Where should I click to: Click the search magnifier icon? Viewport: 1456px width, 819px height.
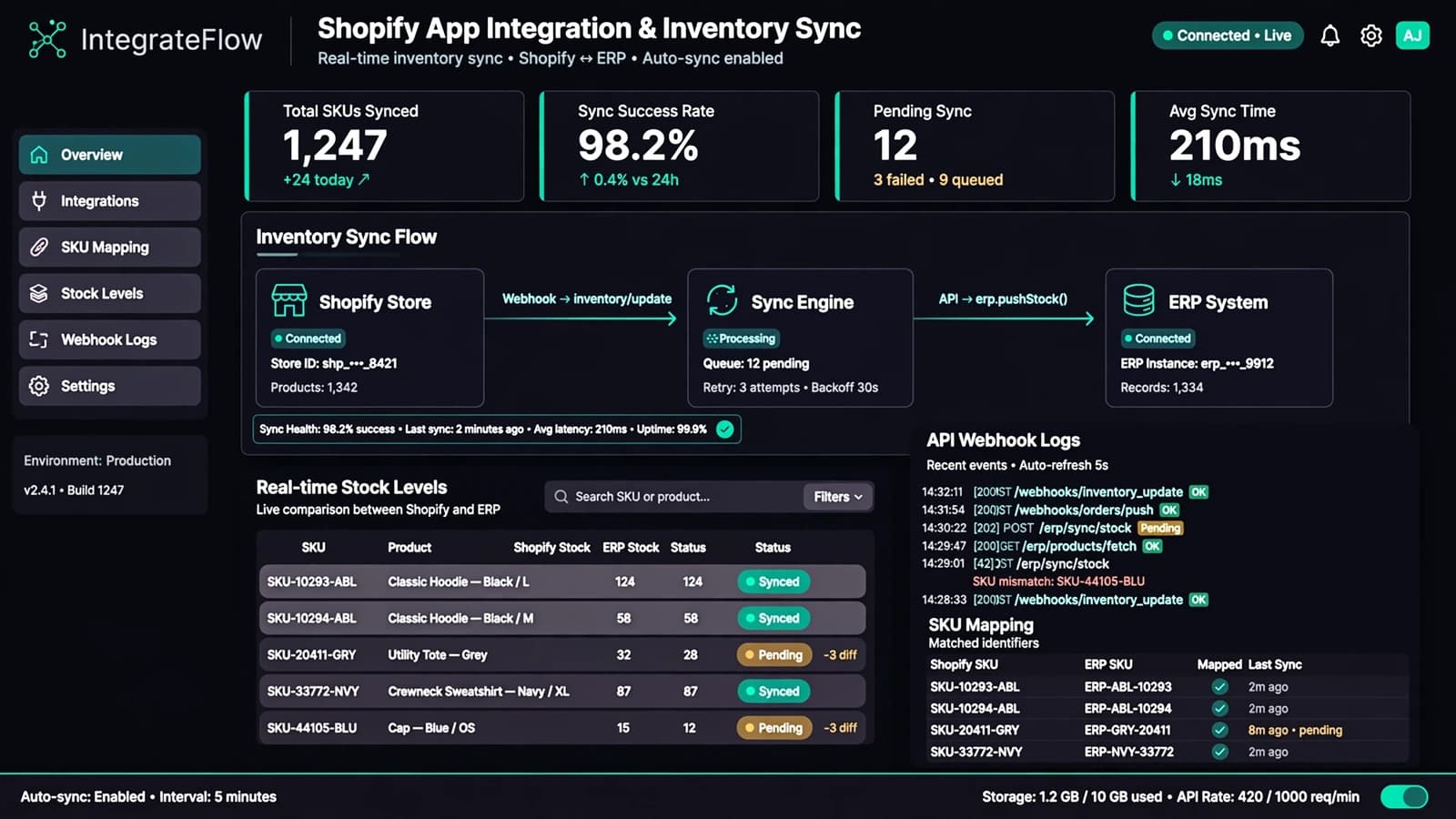pos(561,497)
